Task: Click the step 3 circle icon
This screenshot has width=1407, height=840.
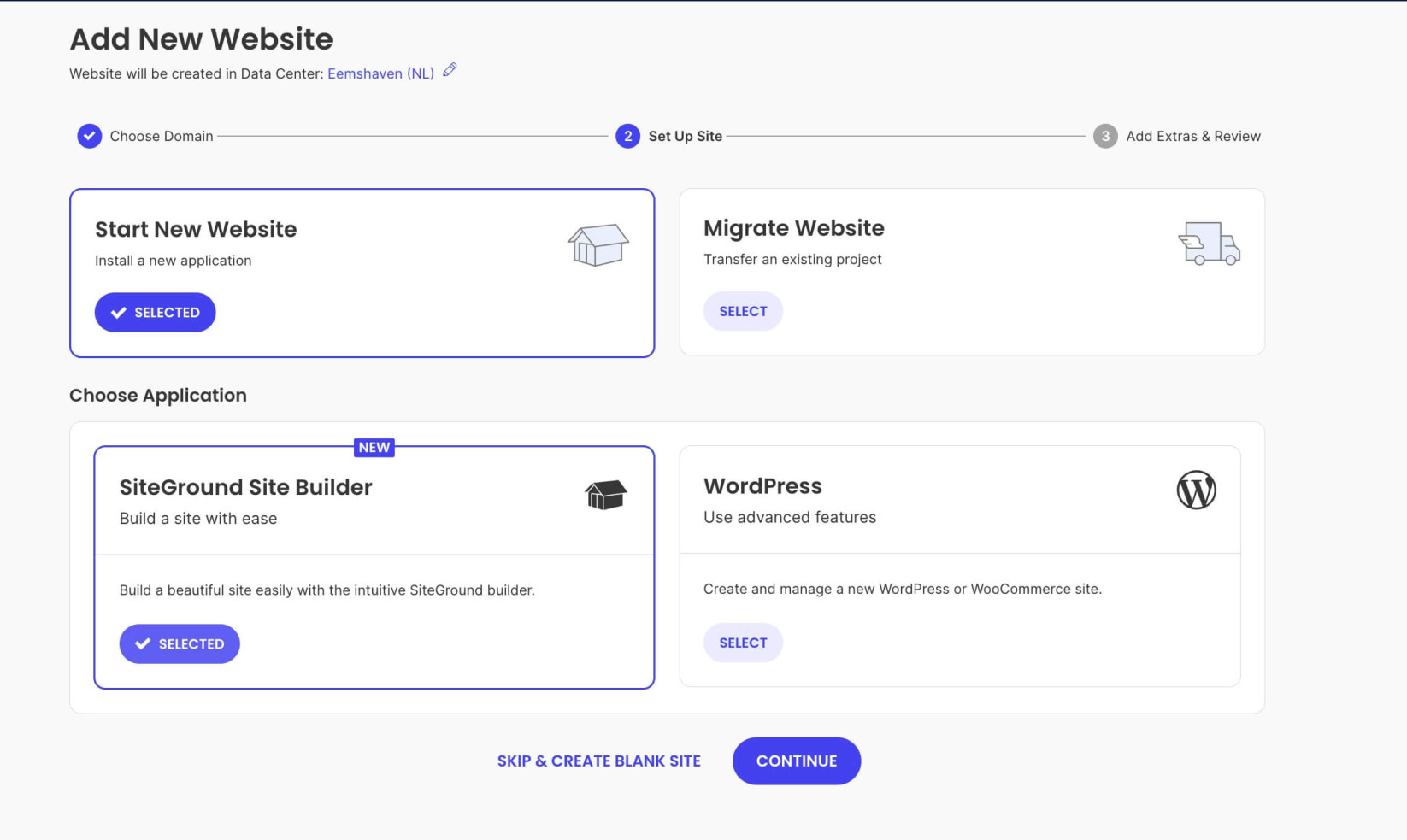Action: click(x=1105, y=136)
